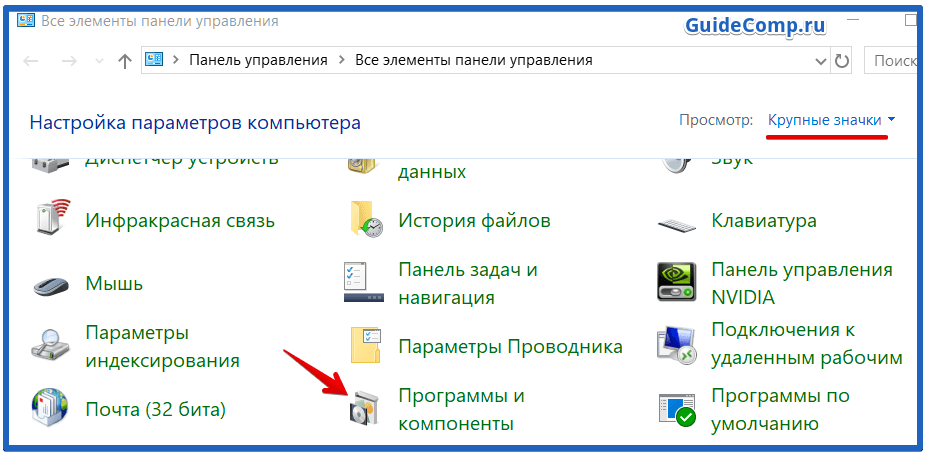Open Панель управления NVIDIA link
This screenshot has width=928, height=455.
click(x=802, y=283)
